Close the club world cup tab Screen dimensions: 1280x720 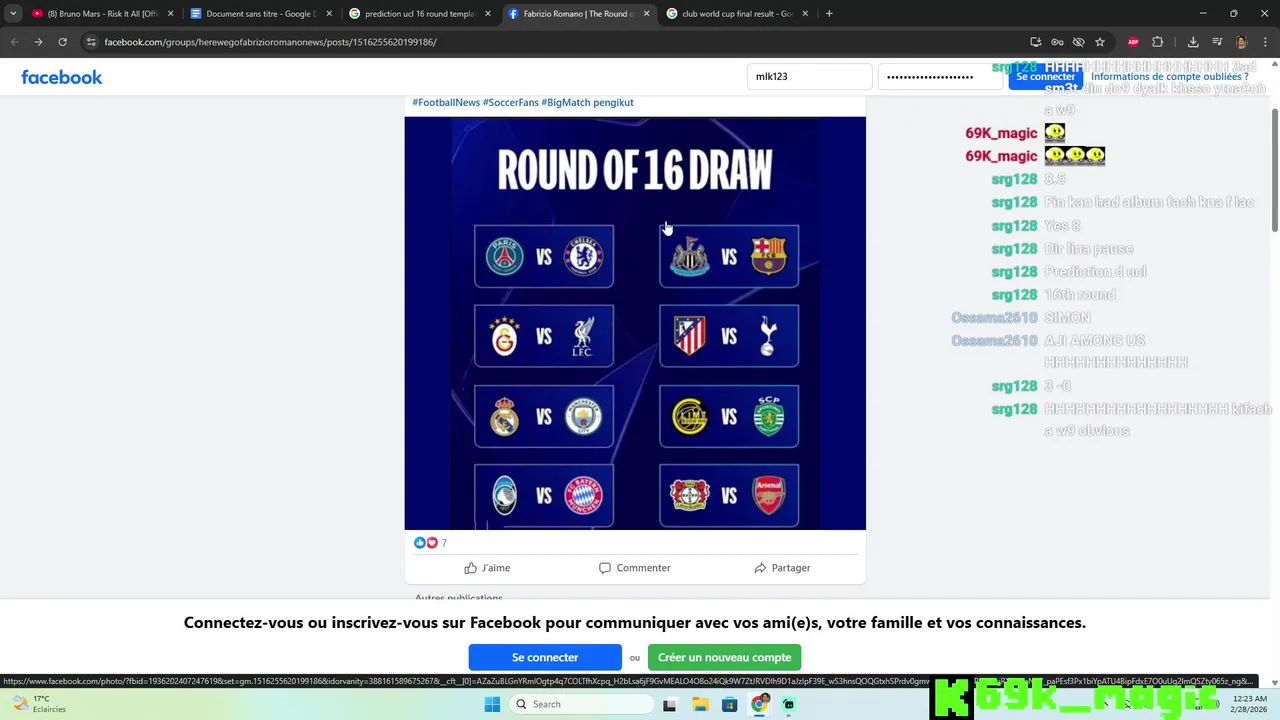(x=805, y=14)
